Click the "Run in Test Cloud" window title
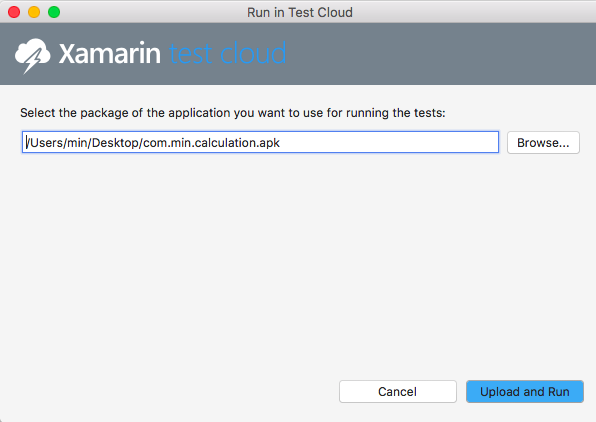 (x=300, y=13)
